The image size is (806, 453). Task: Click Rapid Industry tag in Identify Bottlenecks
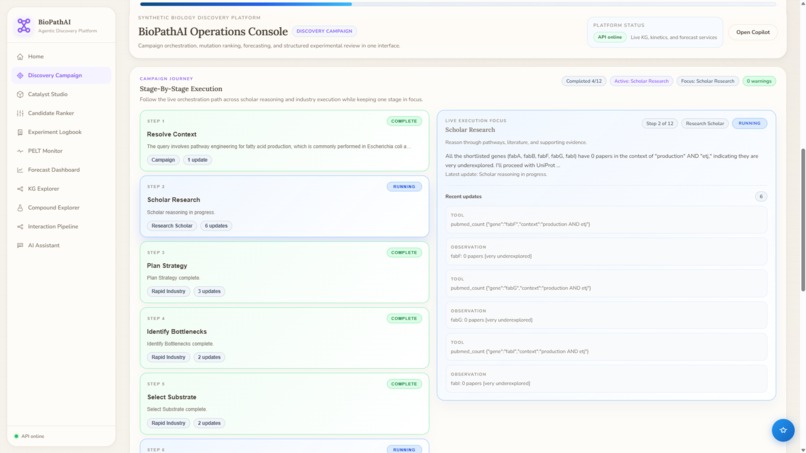pyautogui.click(x=168, y=357)
